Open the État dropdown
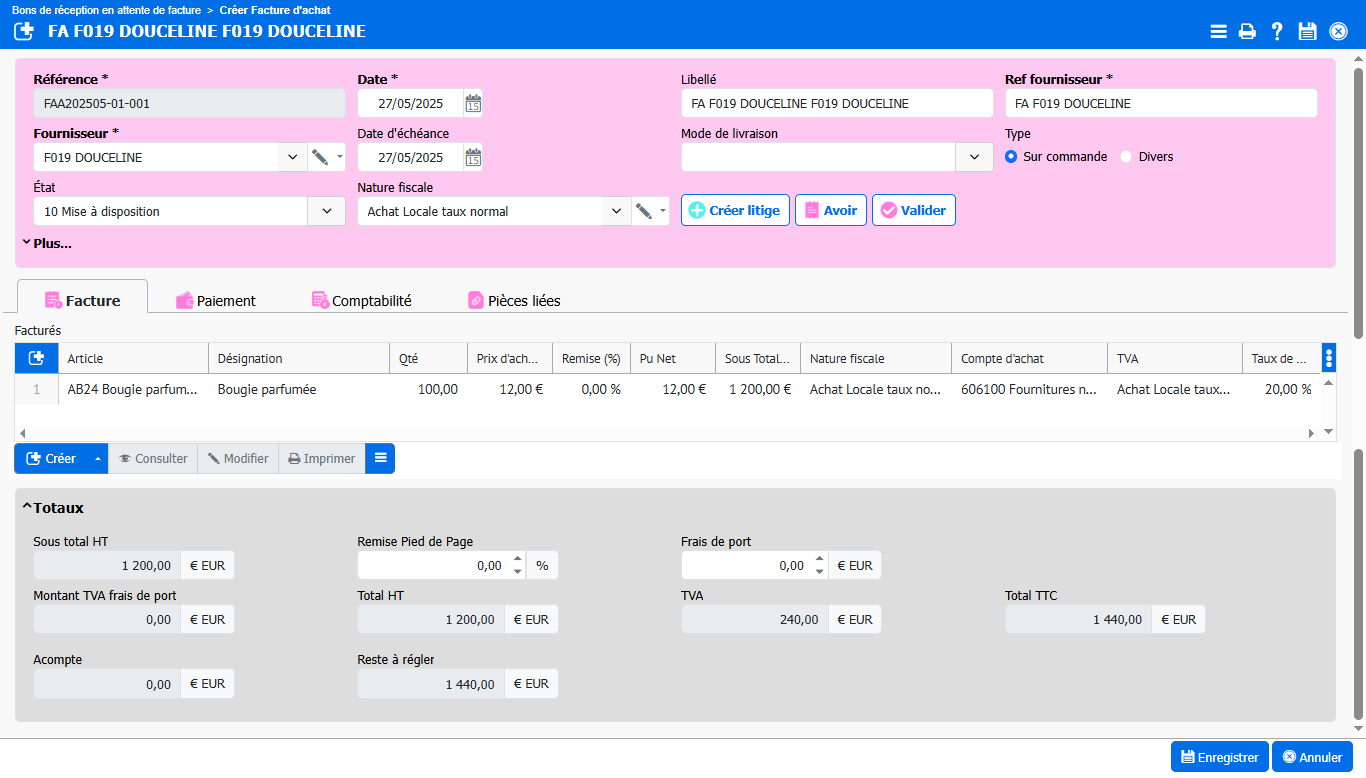Viewport: 1366px width, 778px height. pyautogui.click(x=326, y=211)
